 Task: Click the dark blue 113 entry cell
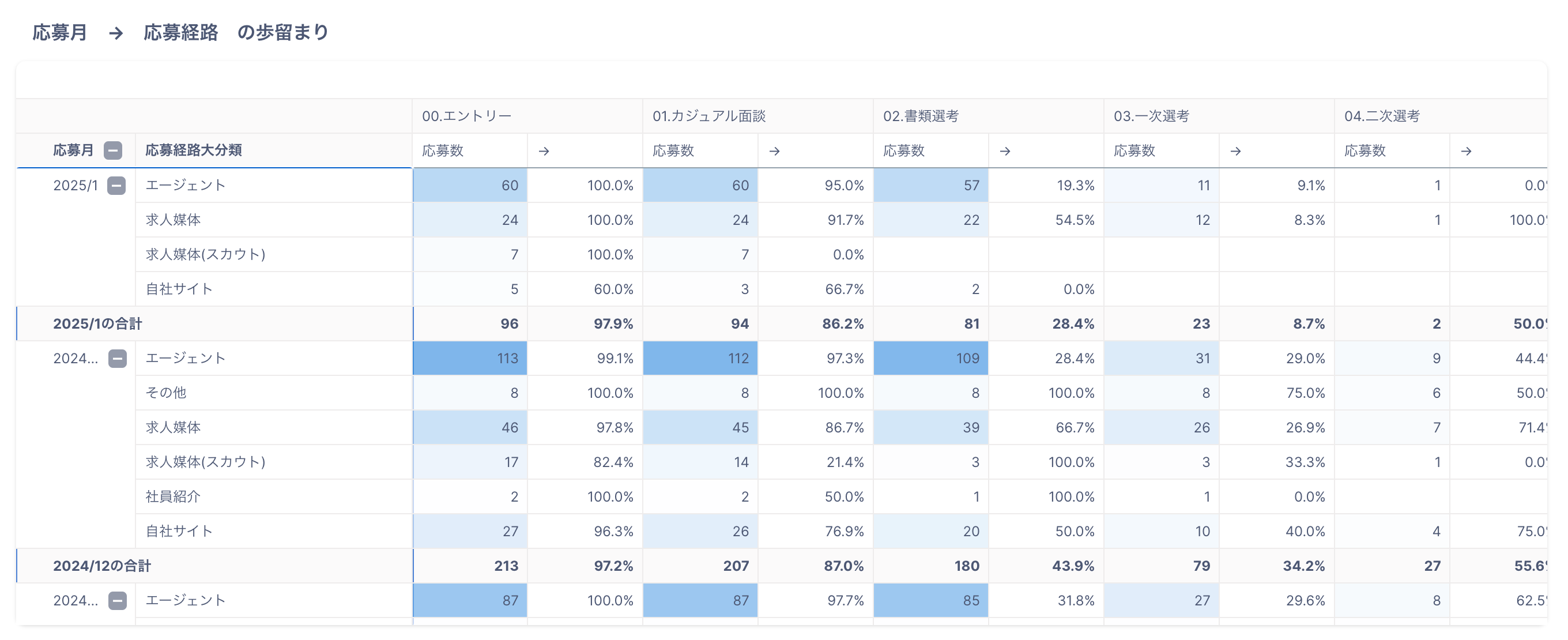pyautogui.click(x=470, y=358)
